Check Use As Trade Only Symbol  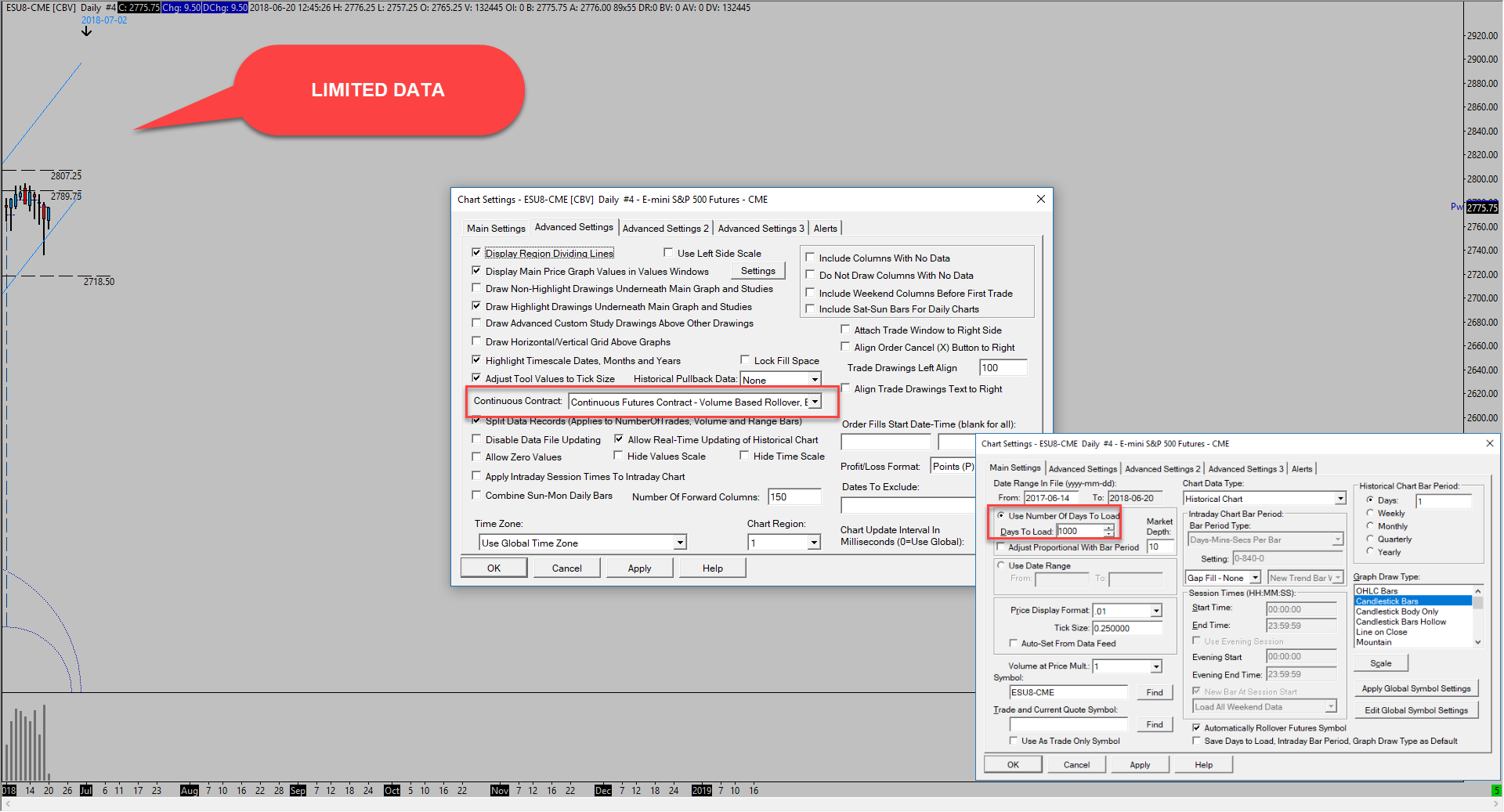point(1014,741)
